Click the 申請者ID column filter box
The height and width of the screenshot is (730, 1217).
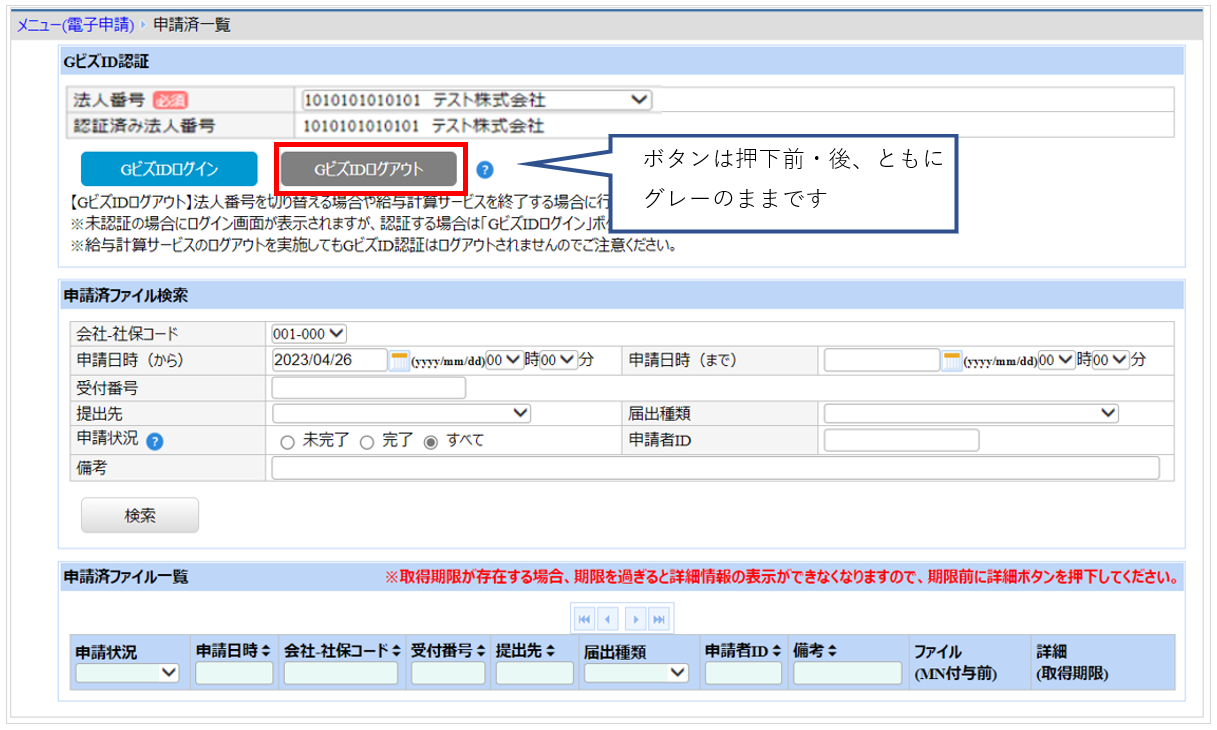[x=744, y=674]
